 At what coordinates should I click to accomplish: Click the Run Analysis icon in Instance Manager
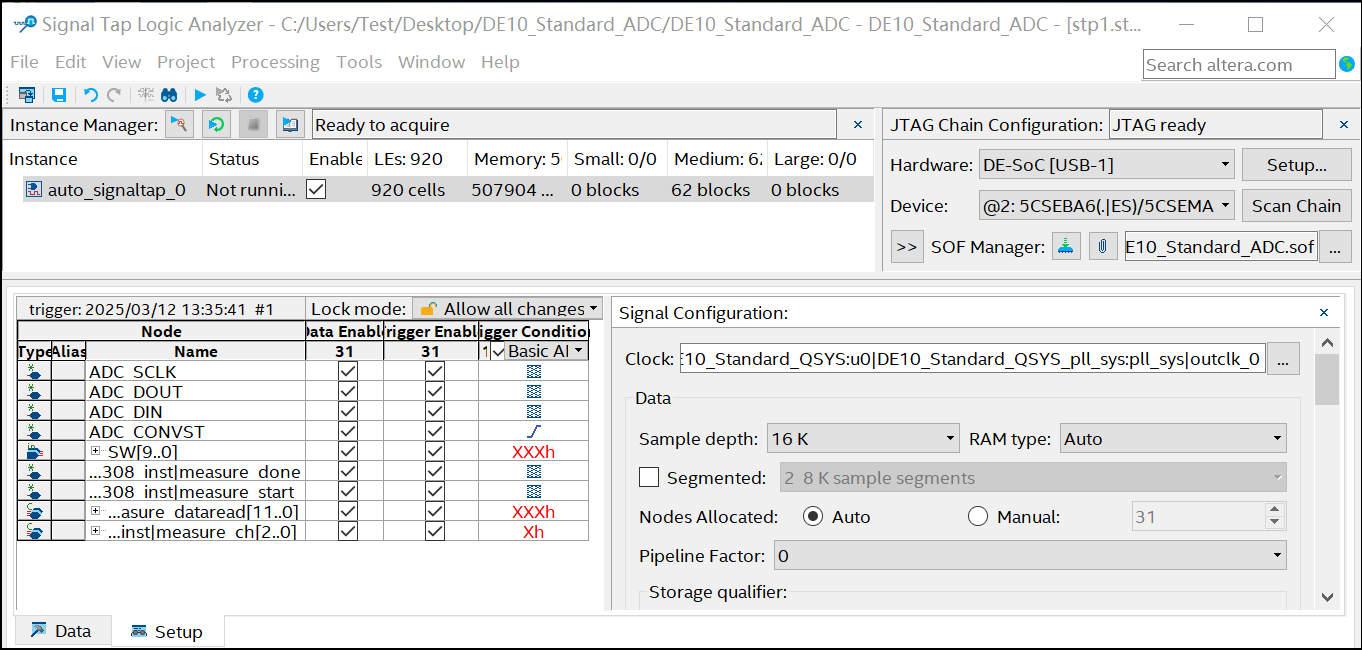click(x=179, y=125)
